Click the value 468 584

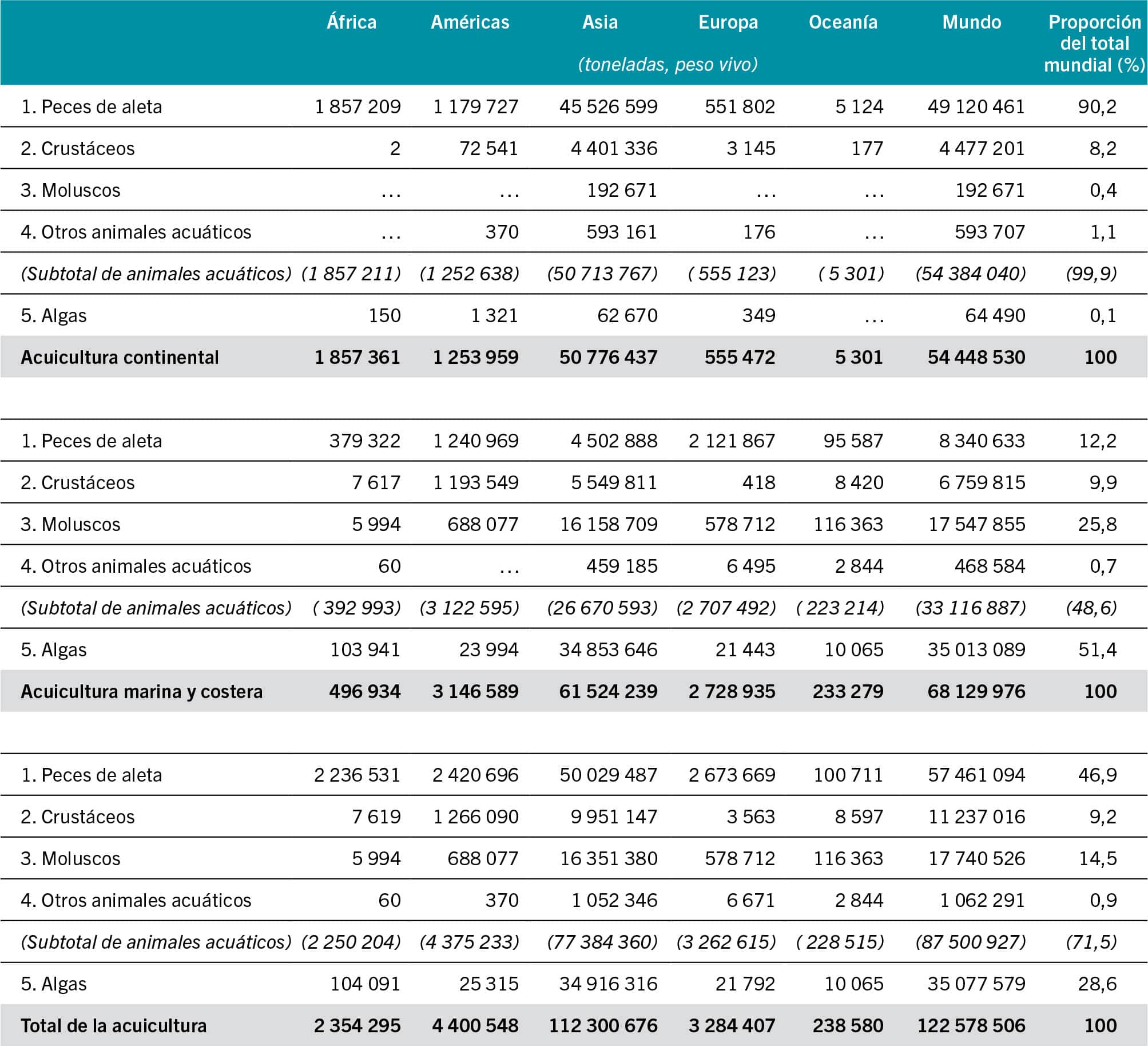tap(990, 566)
